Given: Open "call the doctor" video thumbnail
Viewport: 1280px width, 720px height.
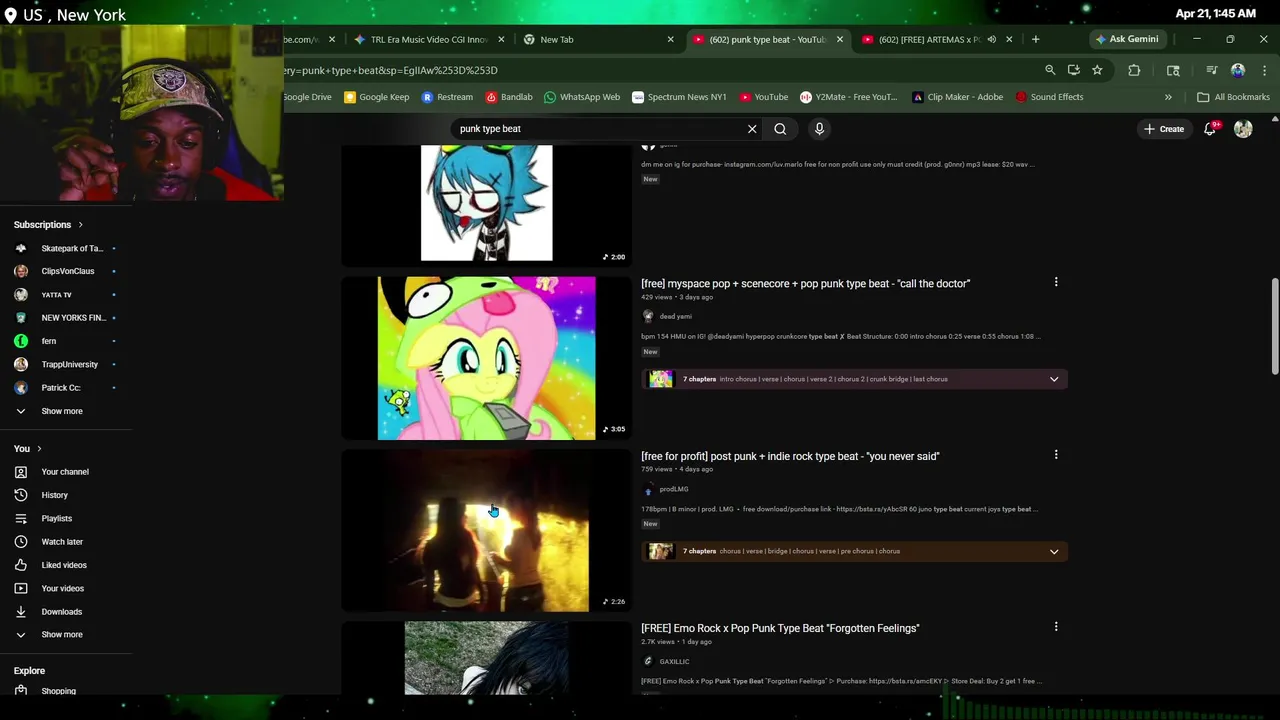Looking at the screenshot, I should click(486, 358).
